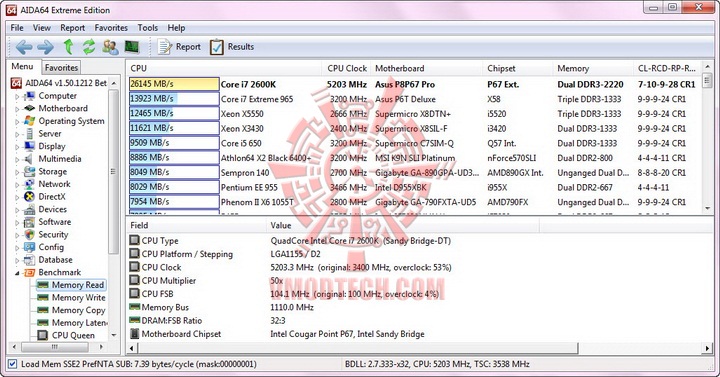
Task: Select the Storage drive icon
Action: [29, 171]
